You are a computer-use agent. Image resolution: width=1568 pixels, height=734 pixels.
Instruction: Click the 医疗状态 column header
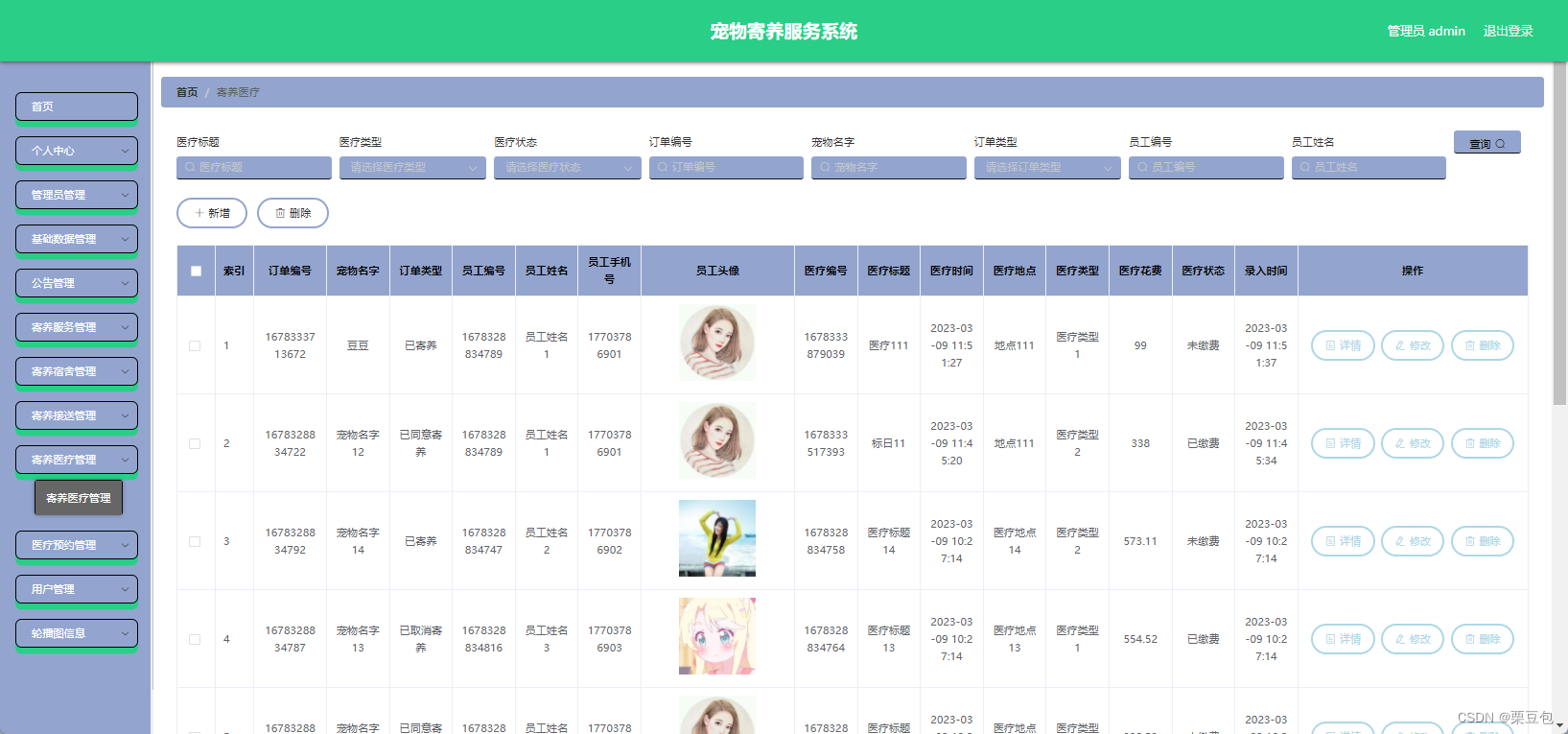pyautogui.click(x=1203, y=271)
